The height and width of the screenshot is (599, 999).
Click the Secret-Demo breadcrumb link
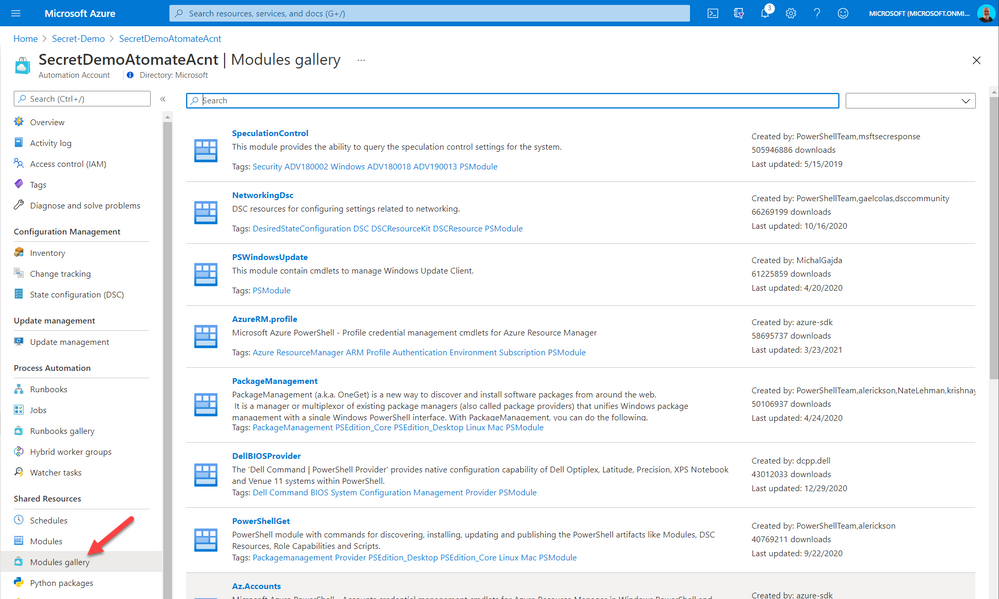coord(78,38)
